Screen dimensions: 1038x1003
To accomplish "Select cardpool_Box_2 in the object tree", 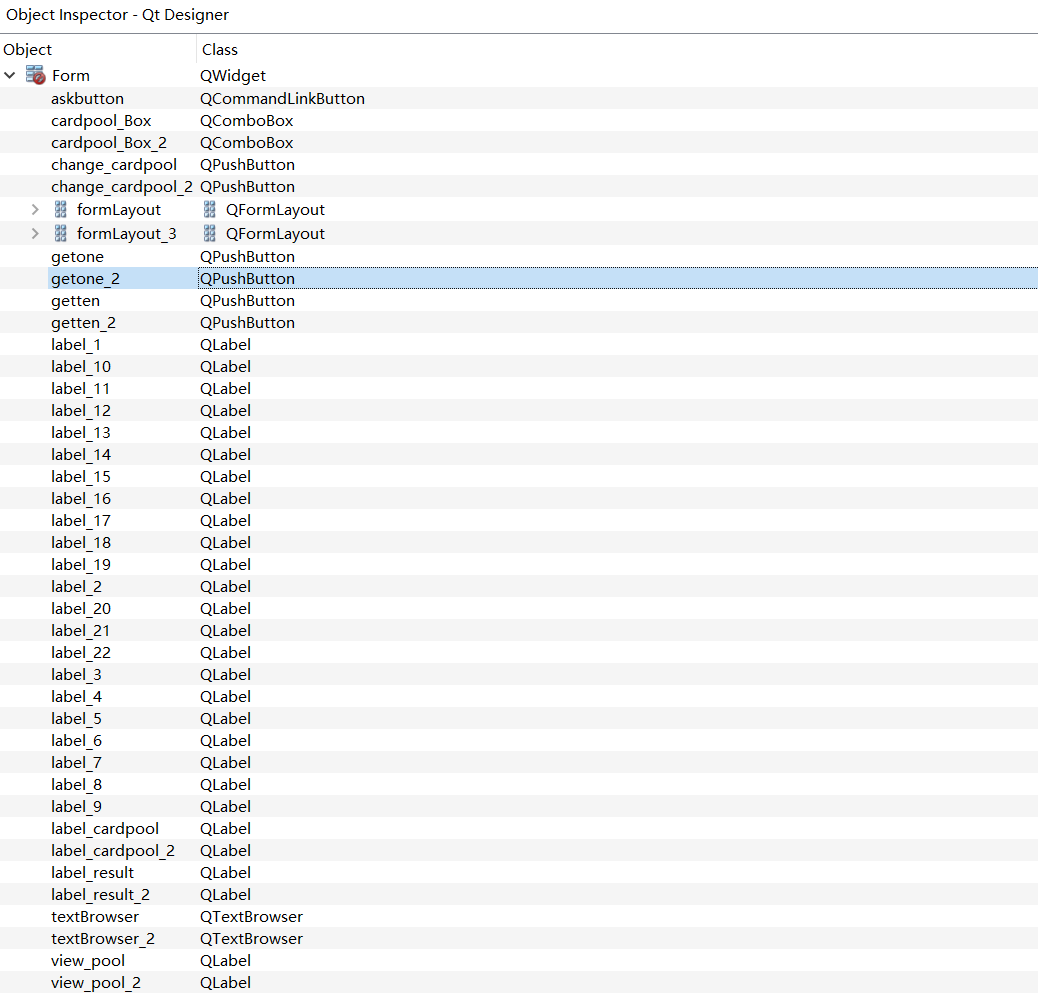I will tap(108, 143).
